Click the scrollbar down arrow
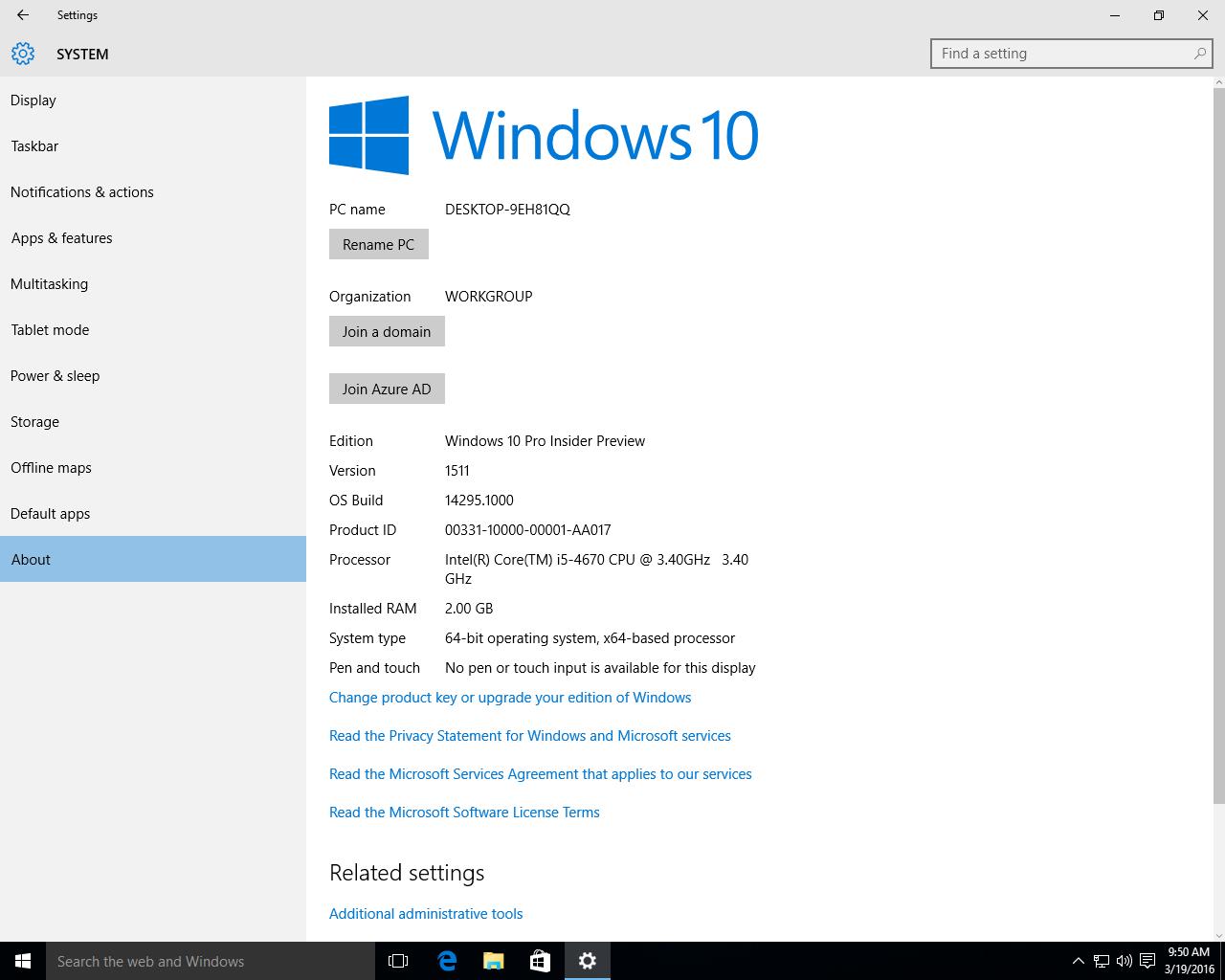The image size is (1225, 980). click(1219, 935)
